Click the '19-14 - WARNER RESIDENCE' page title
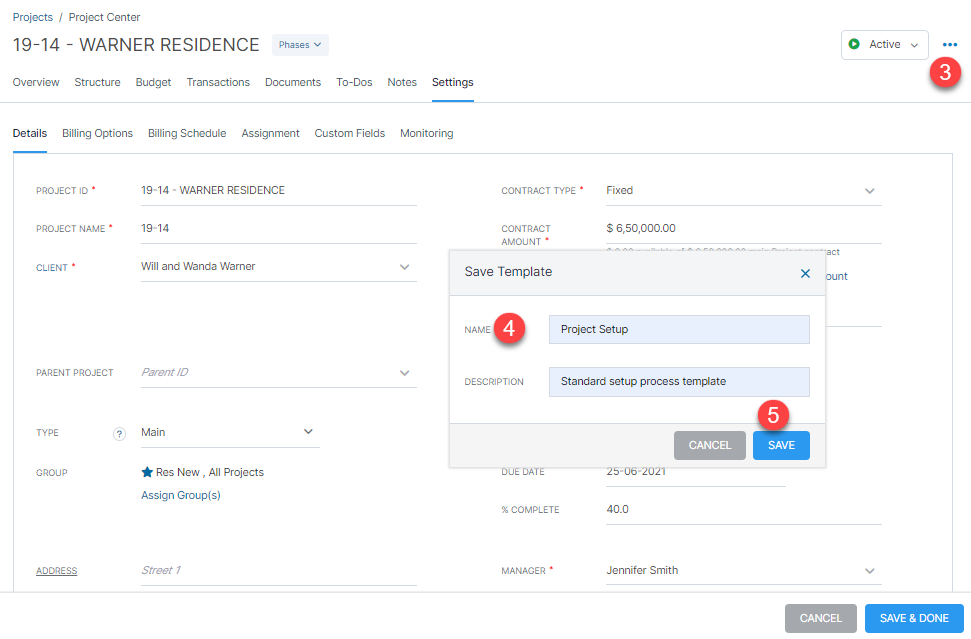Viewport: 971px width, 639px height. click(136, 45)
